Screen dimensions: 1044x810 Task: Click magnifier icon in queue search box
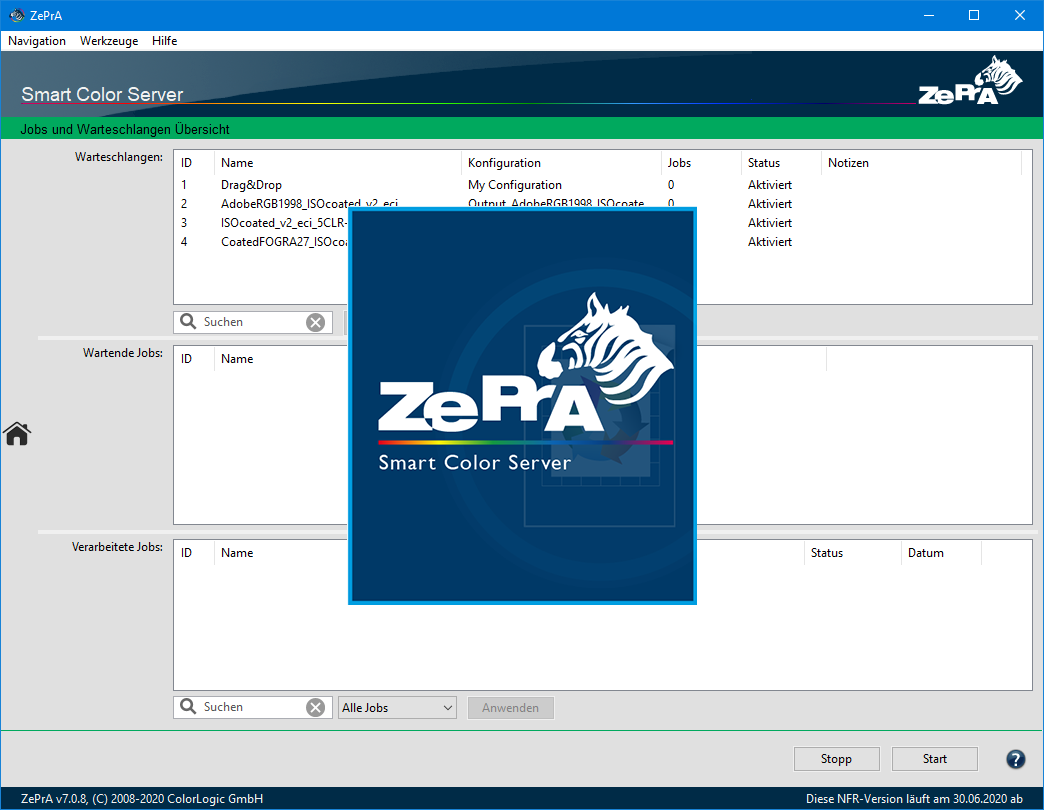click(188, 322)
